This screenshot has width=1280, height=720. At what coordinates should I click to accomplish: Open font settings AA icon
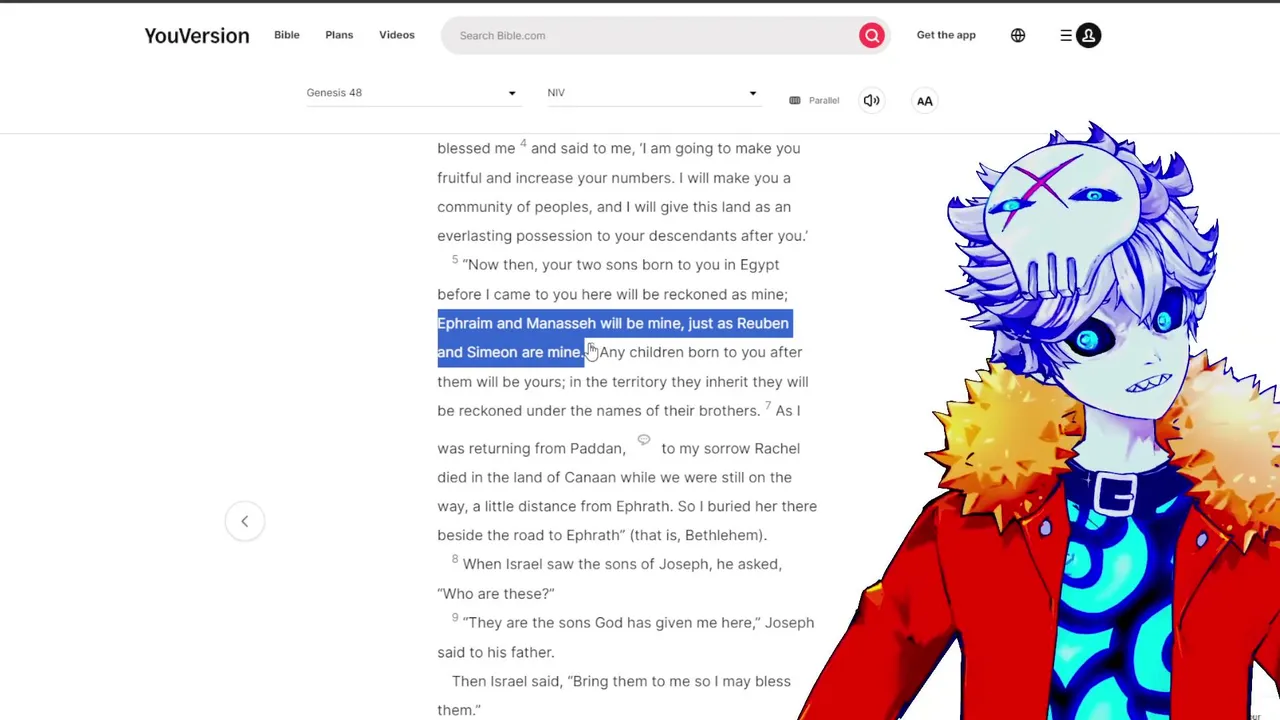(924, 100)
